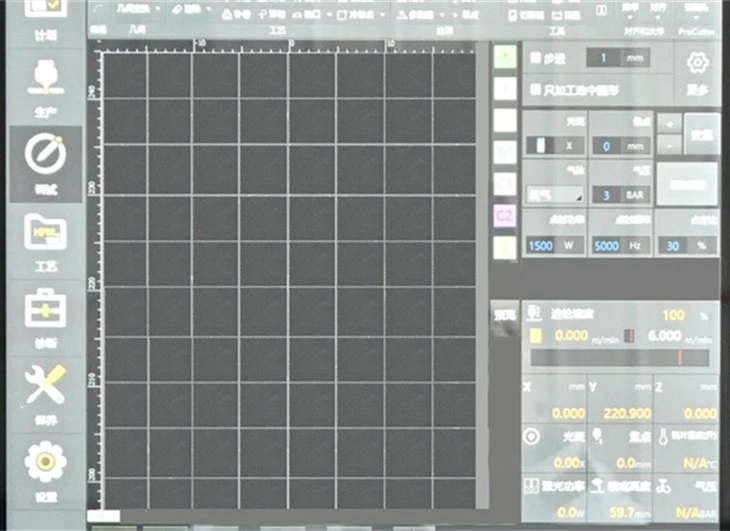This screenshot has width=730, height=531.
Task: Click the 59.7 mm nozzle height value
Action: click(622, 512)
